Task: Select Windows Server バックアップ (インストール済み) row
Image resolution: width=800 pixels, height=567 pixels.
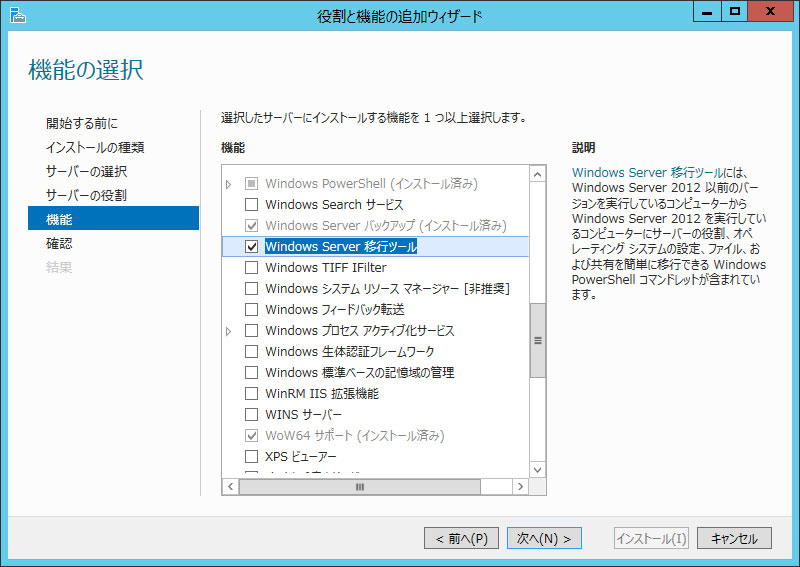Action: [x=386, y=226]
